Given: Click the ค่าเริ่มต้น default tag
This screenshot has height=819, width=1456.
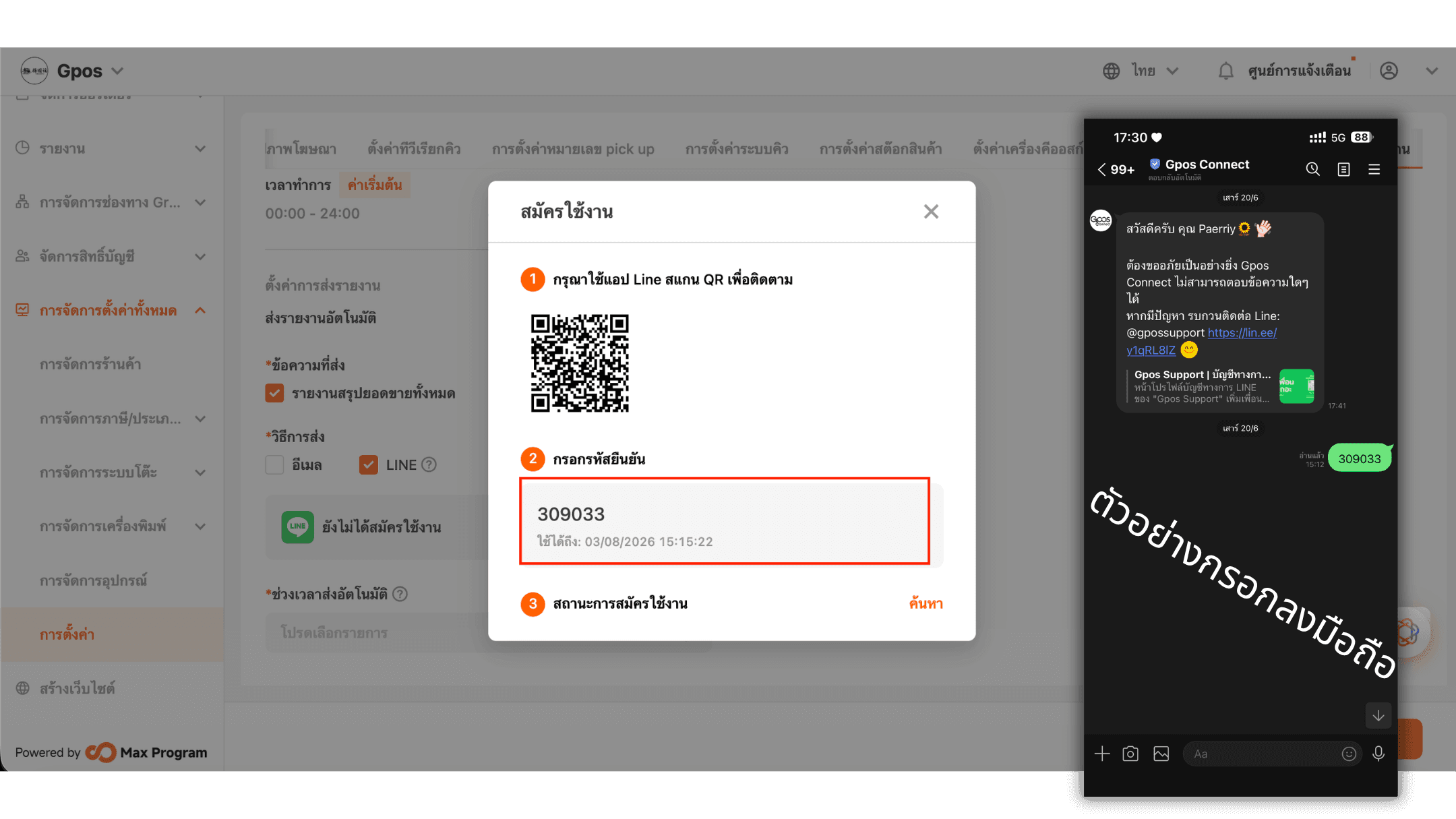Looking at the screenshot, I should pyautogui.click(x=375, y=185).
